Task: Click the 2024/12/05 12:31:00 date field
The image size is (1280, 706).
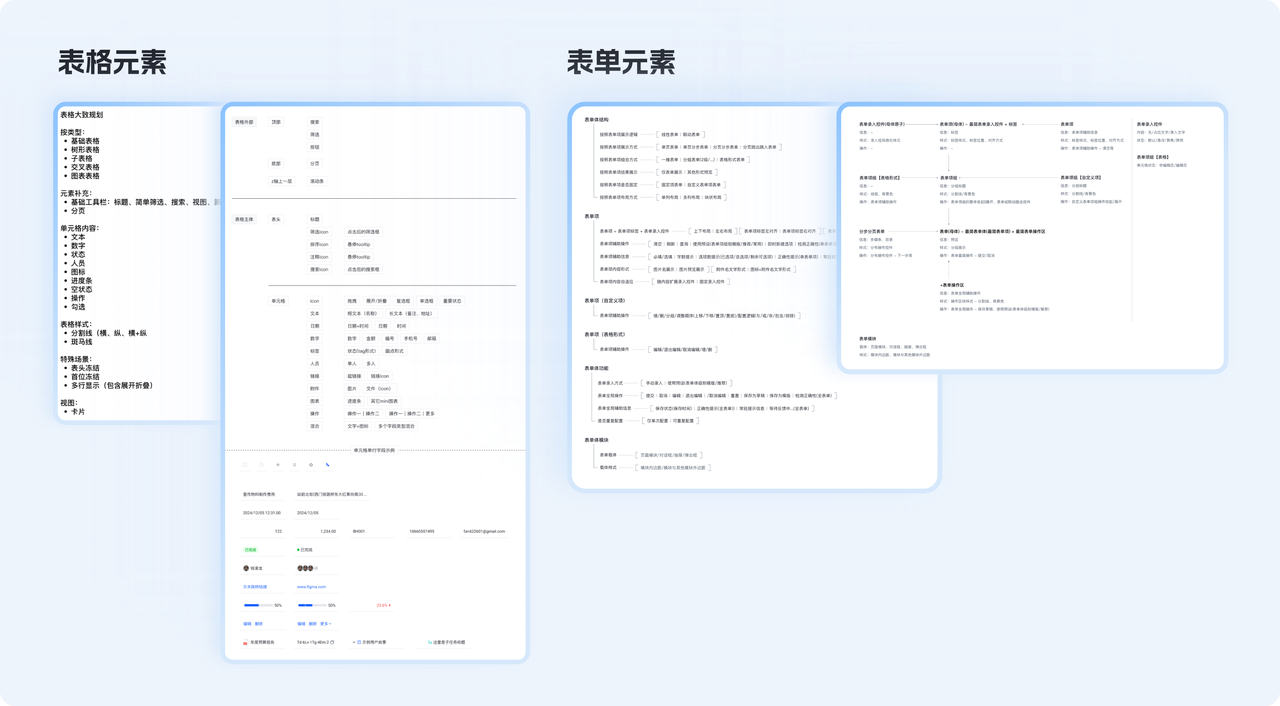Action: point(262,513)
